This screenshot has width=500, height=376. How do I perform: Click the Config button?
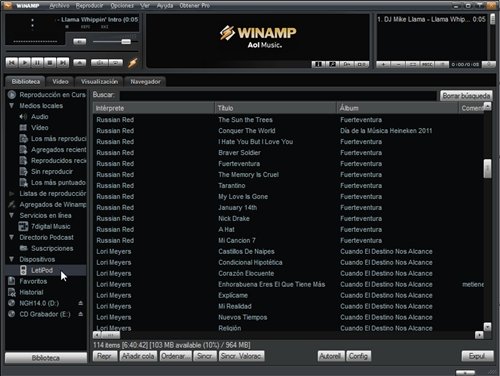tap(358, 356)
